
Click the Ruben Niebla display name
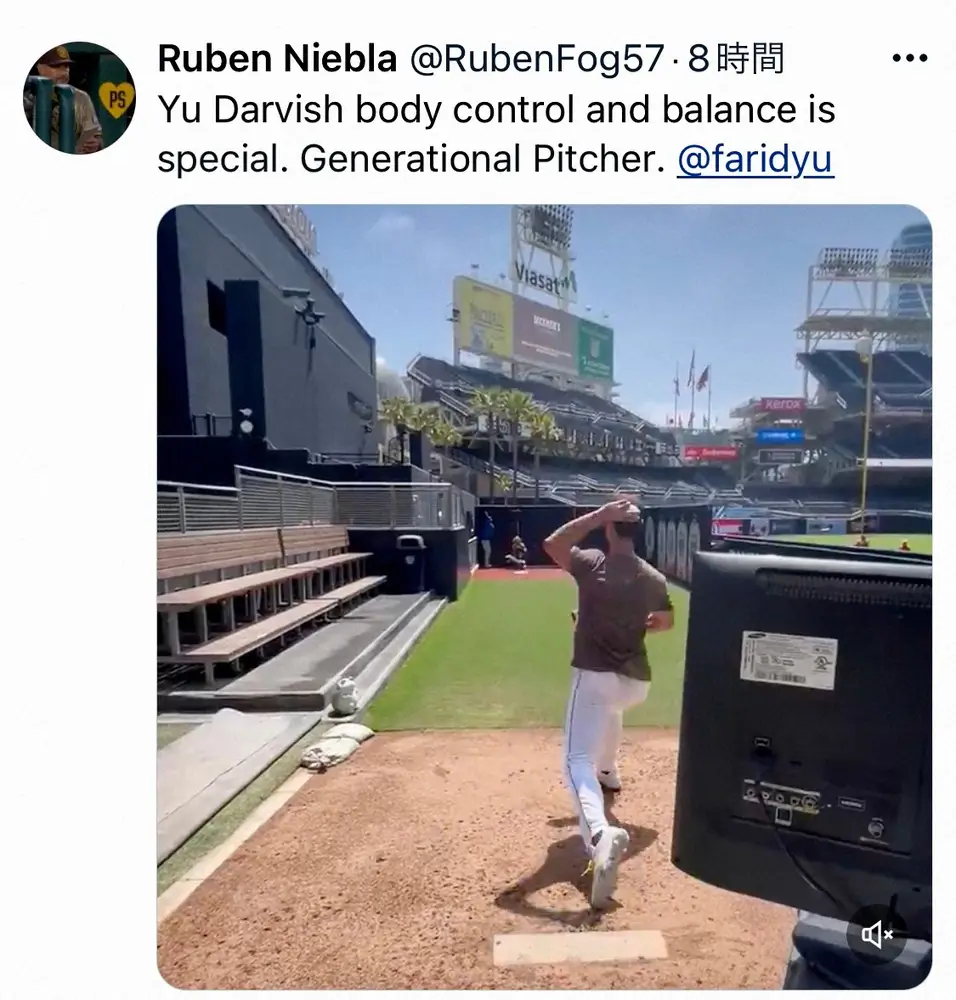click(x=277, y=59)
